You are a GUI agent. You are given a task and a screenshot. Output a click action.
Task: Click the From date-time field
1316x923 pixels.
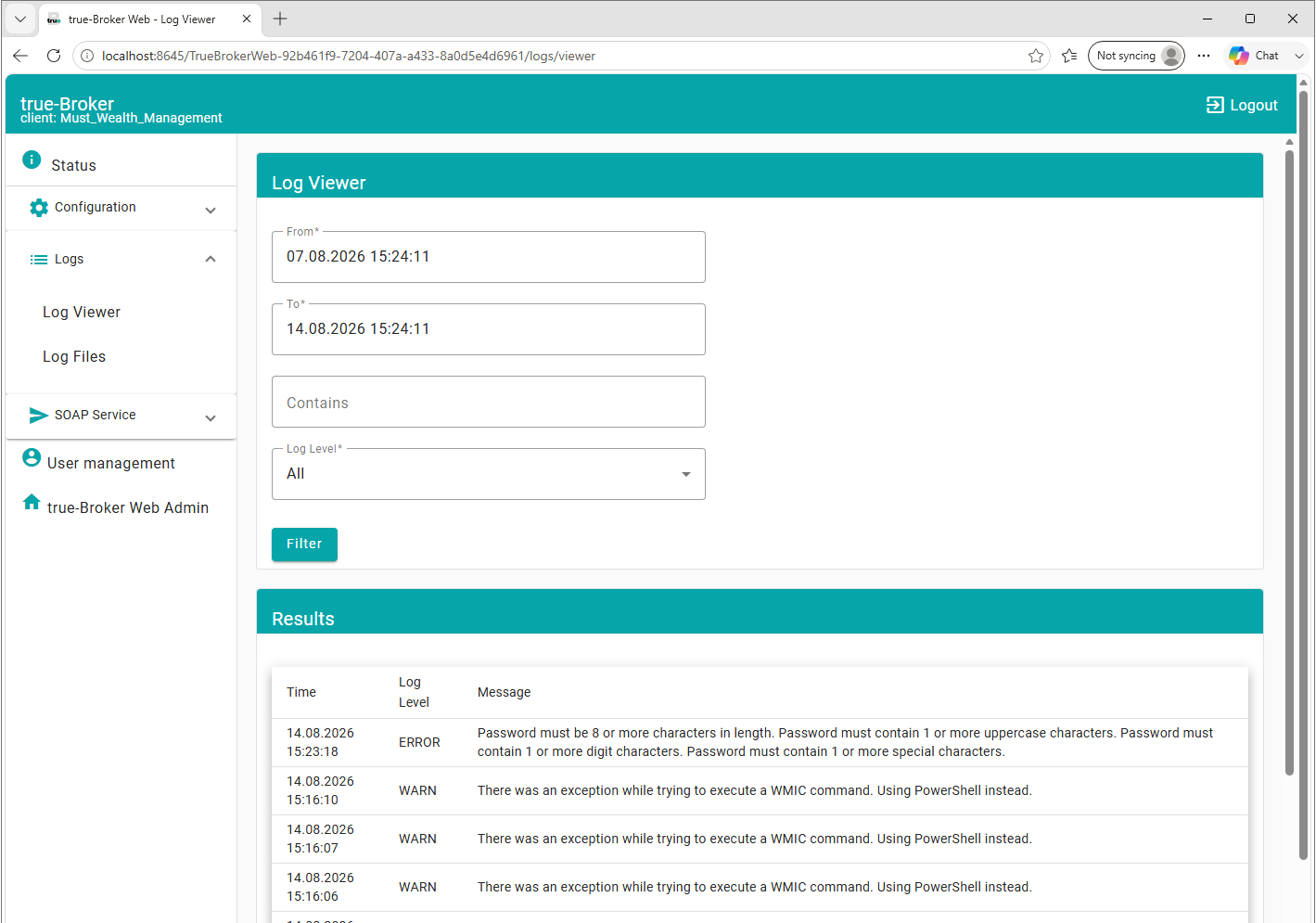pos(489,257)
